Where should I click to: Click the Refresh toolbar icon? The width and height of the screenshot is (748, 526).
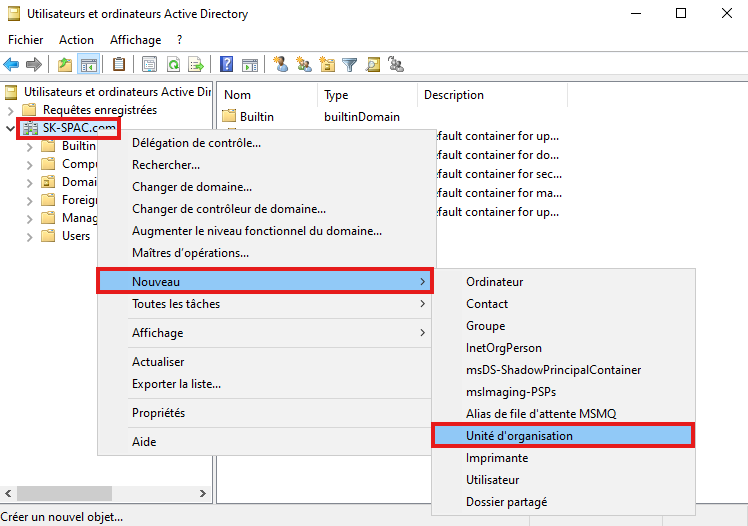(x=172, y=65)
